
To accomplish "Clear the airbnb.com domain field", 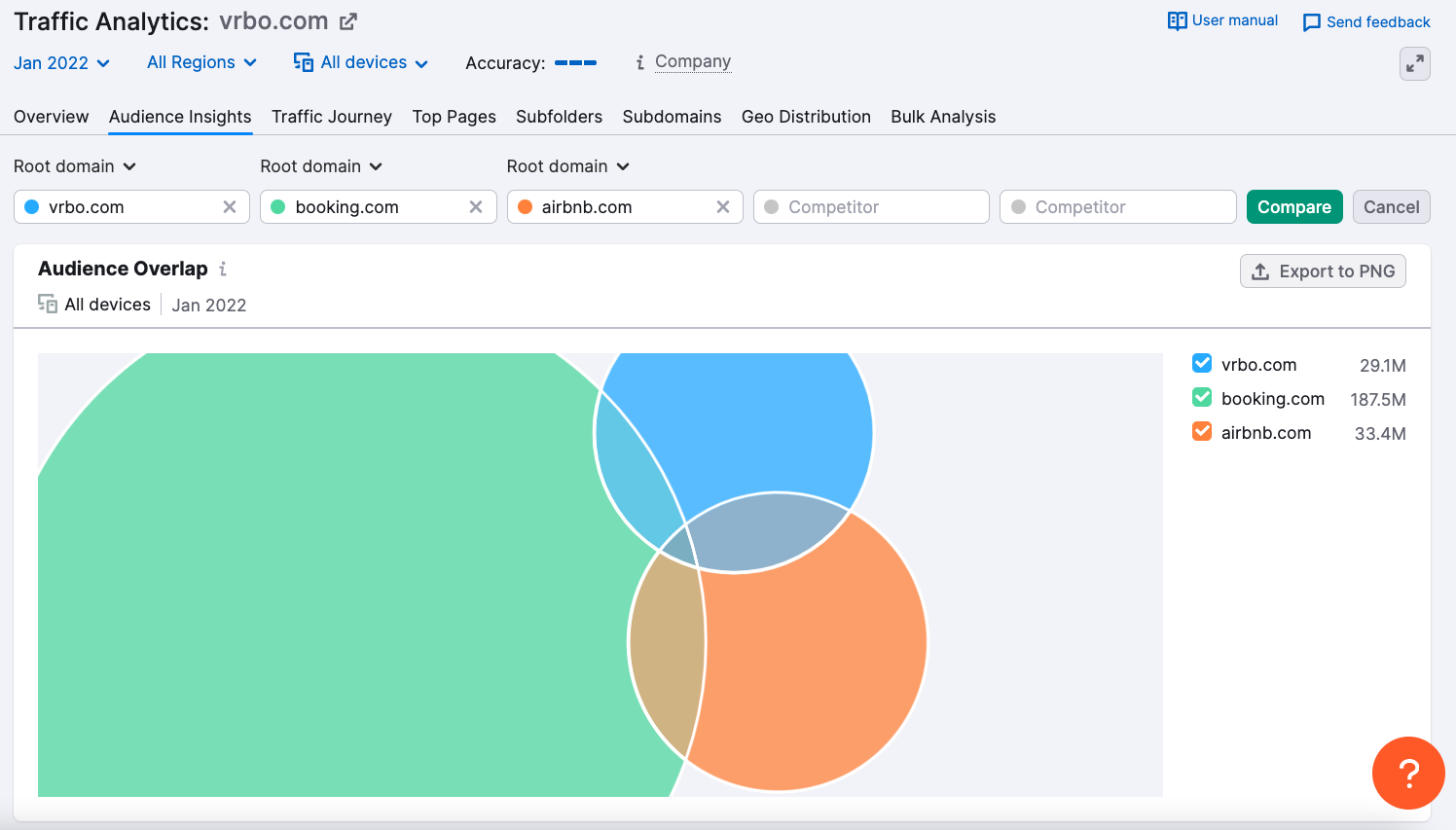I will pos(723,207).
